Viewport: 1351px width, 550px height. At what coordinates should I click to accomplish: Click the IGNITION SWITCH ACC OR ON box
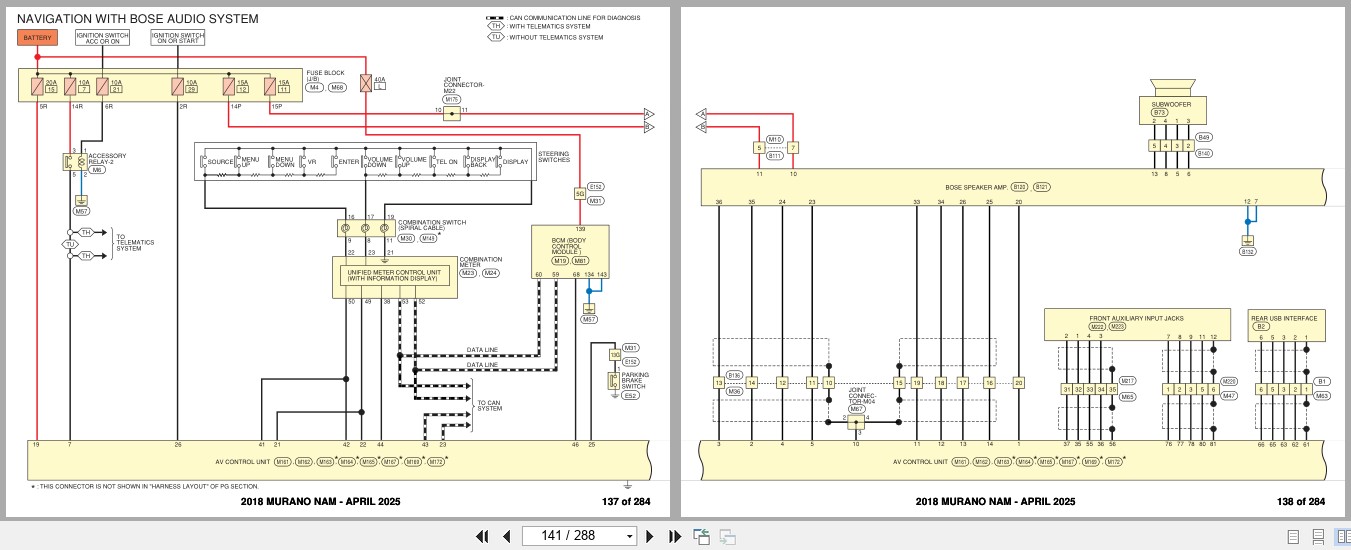103,37
